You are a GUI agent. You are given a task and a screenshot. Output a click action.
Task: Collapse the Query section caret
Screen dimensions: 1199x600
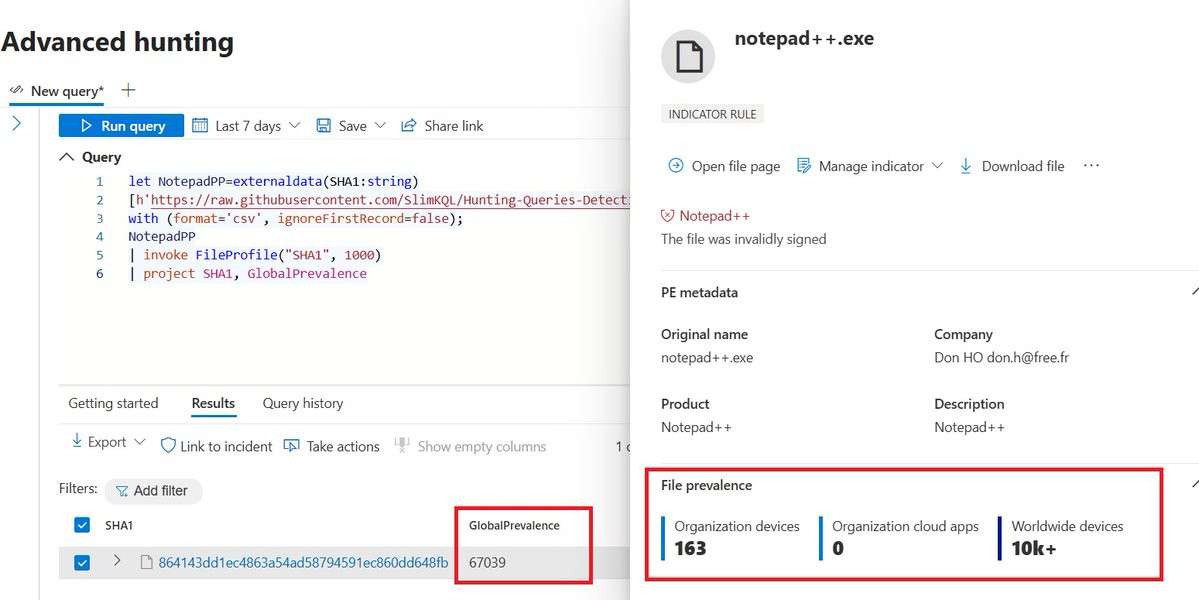pos(66,157)
